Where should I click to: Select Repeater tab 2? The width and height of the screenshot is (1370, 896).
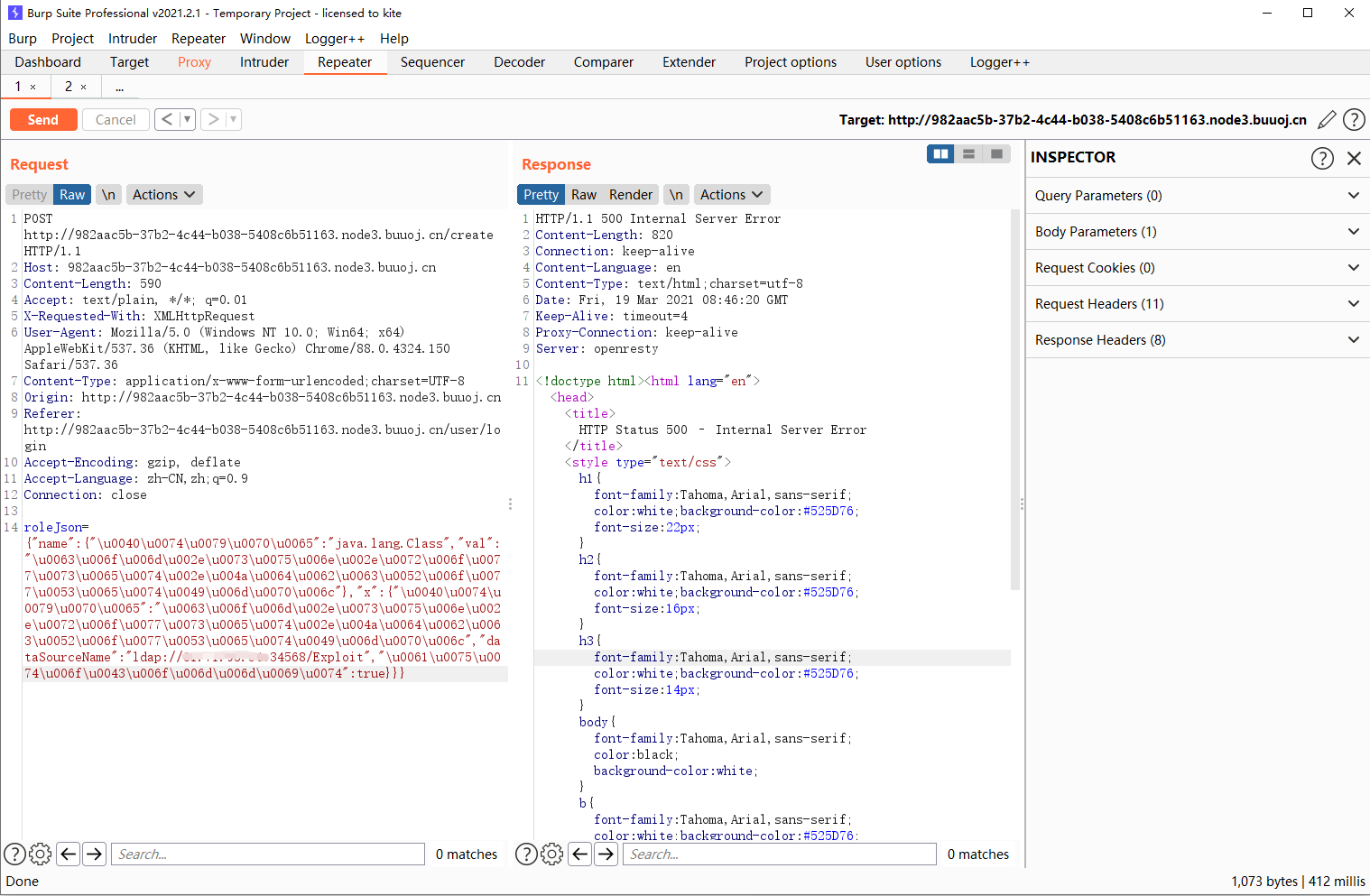point(69,87)
